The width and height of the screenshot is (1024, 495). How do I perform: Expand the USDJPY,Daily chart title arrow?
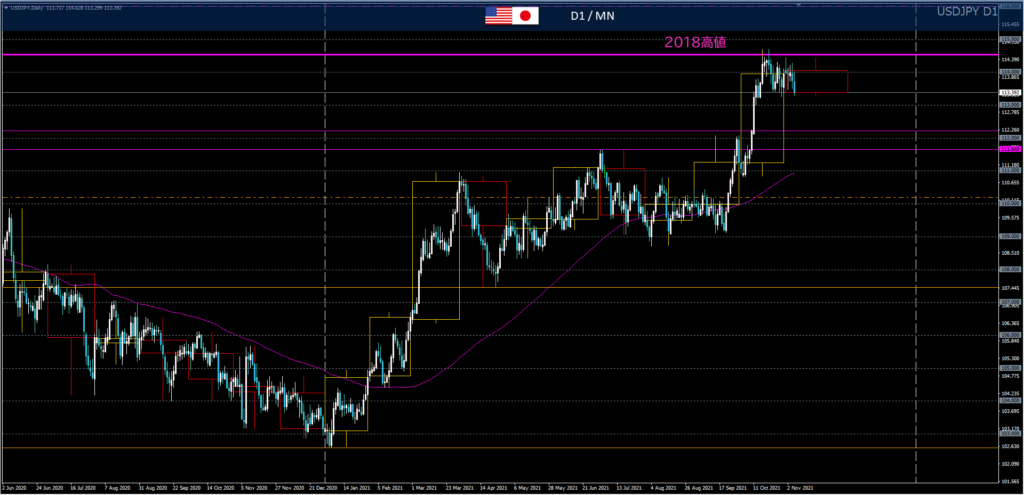(x=5, y=8)
